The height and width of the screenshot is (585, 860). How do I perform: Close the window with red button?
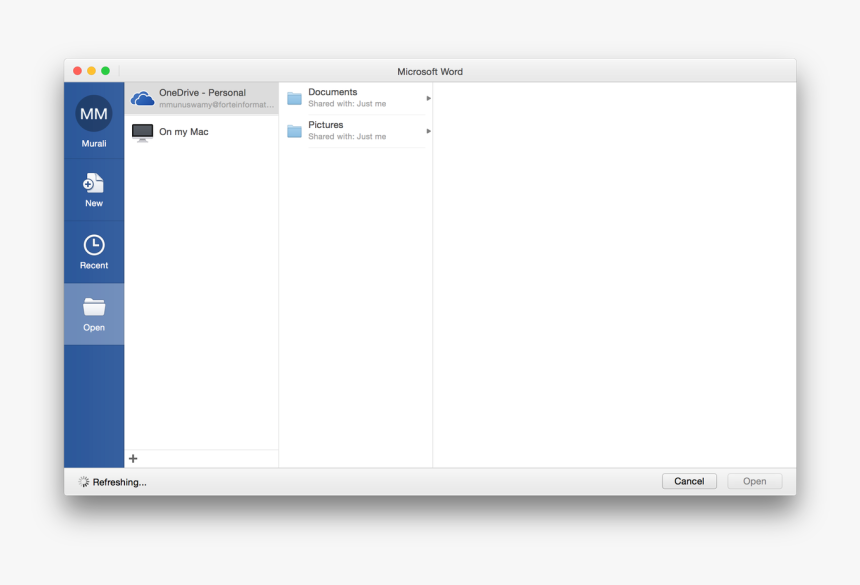tap(77, 71)
